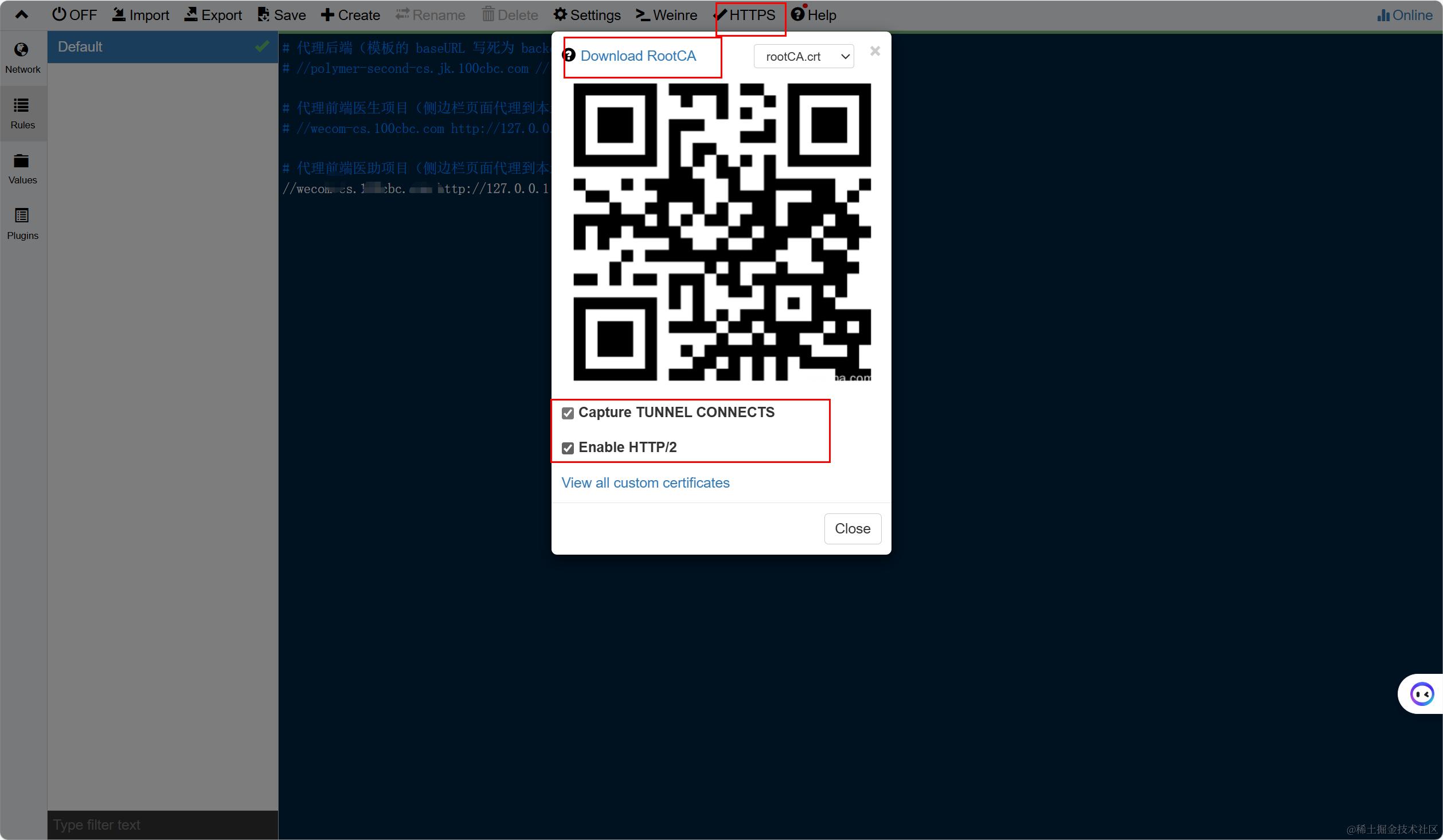Collapse the top toolbar with the chevron
This screenshot has width=1443, height=840.
pos(21,14)
